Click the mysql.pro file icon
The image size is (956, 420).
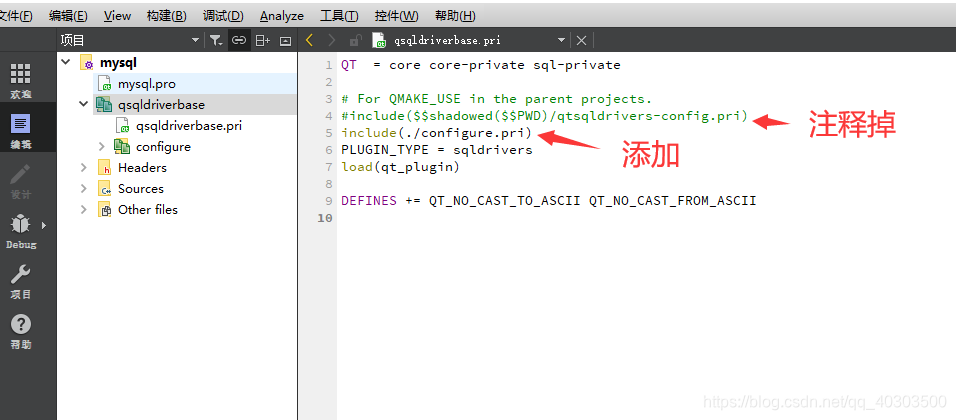click(x=105, y=84)
